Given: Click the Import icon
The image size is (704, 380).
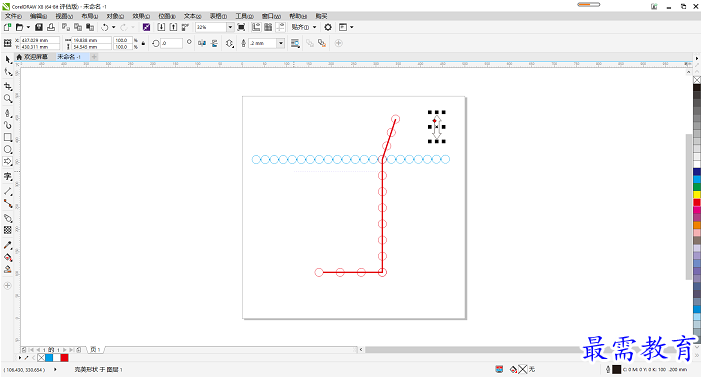Looking at the screenshot, I should [x=161, y=27].
